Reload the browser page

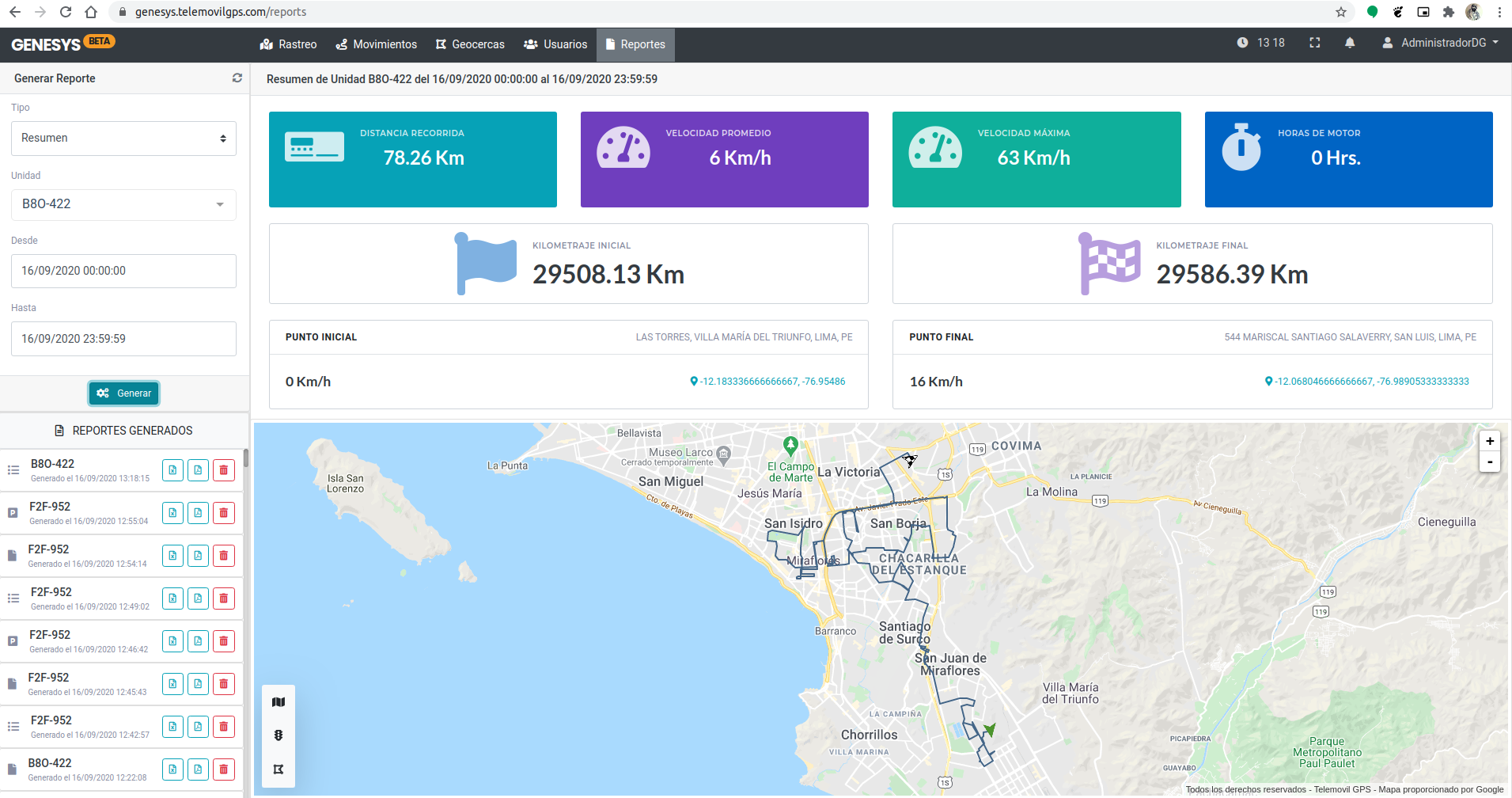pyautogui.click(x=66, y=12)
